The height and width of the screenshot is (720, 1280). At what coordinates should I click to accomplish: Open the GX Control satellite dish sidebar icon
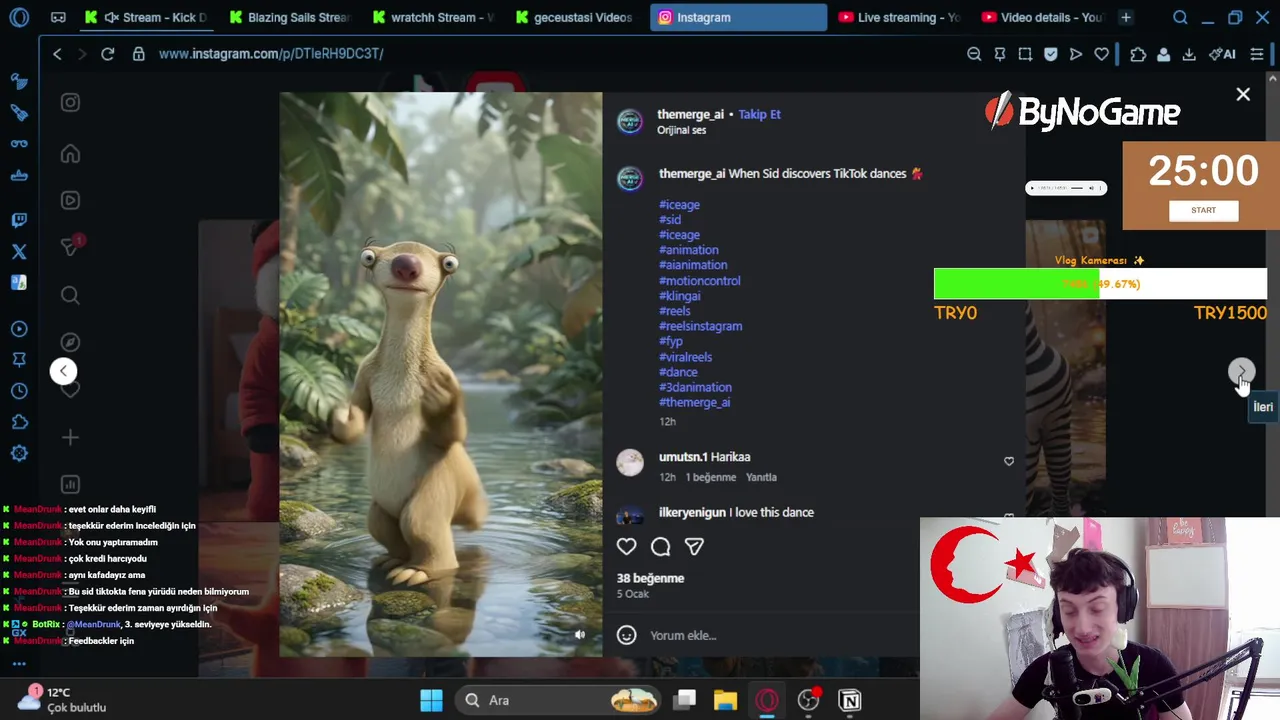pos(19,82)
